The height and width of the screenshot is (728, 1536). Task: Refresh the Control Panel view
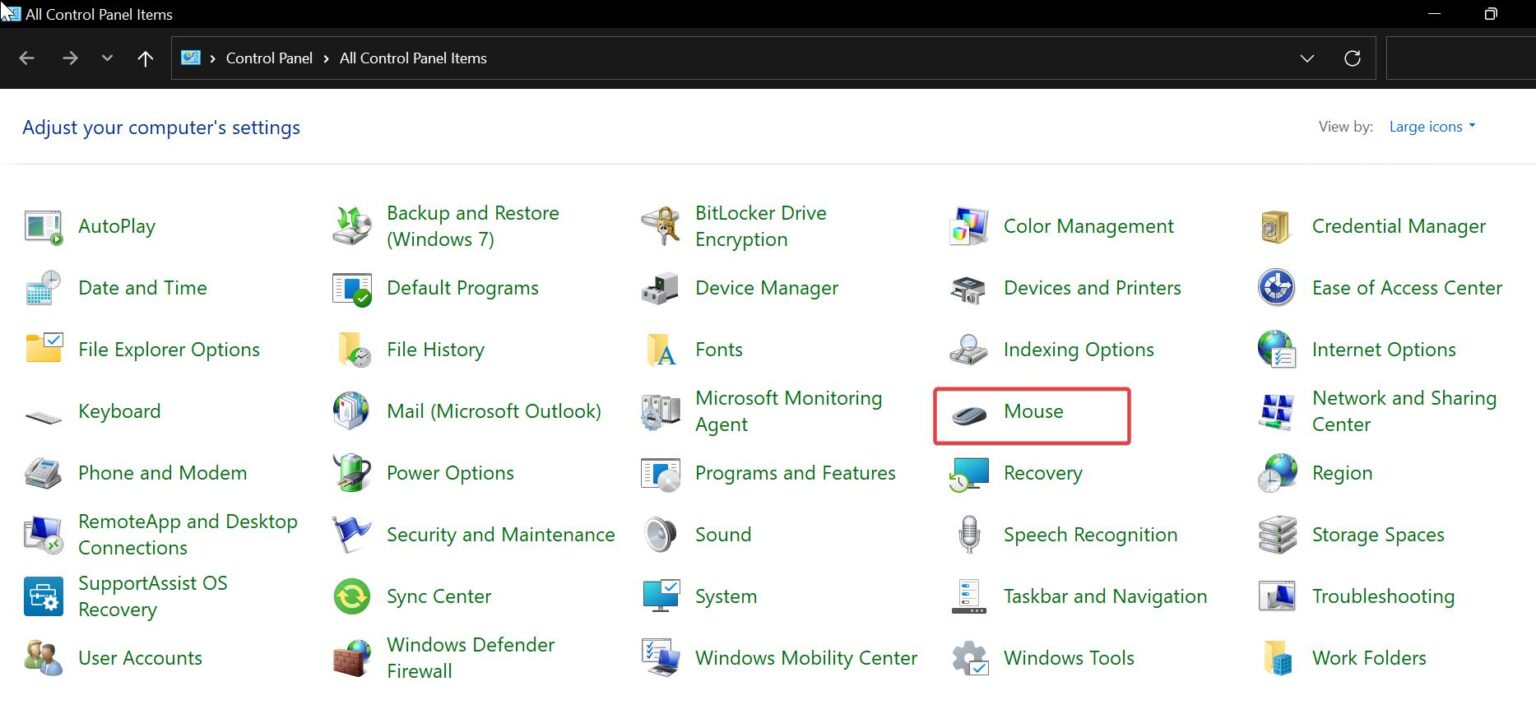coord(1352,58)
